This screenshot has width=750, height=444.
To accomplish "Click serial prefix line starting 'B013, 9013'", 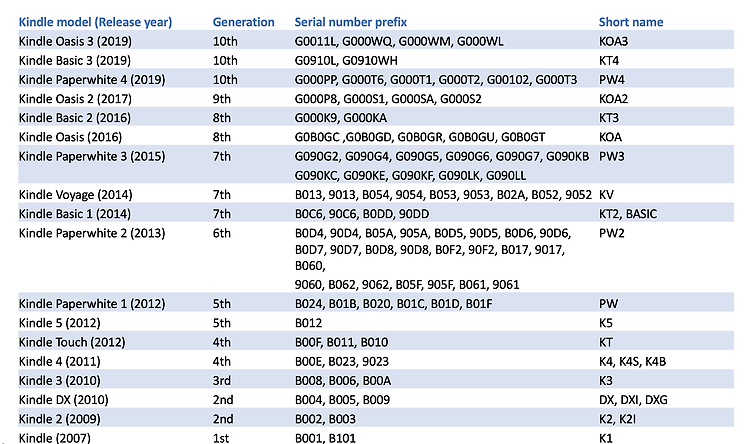I will point(443,195).
